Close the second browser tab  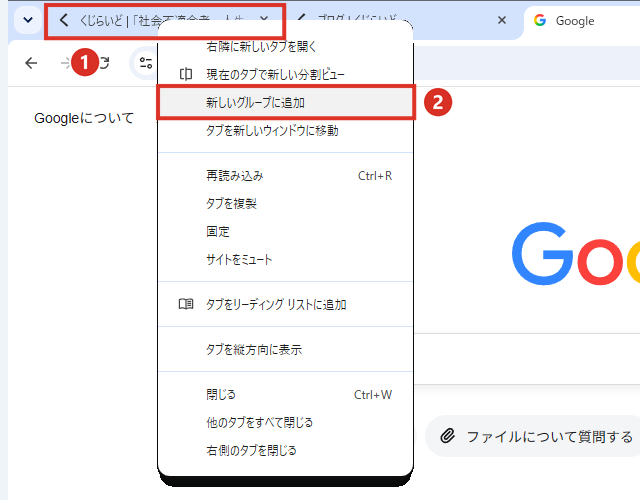502,20
